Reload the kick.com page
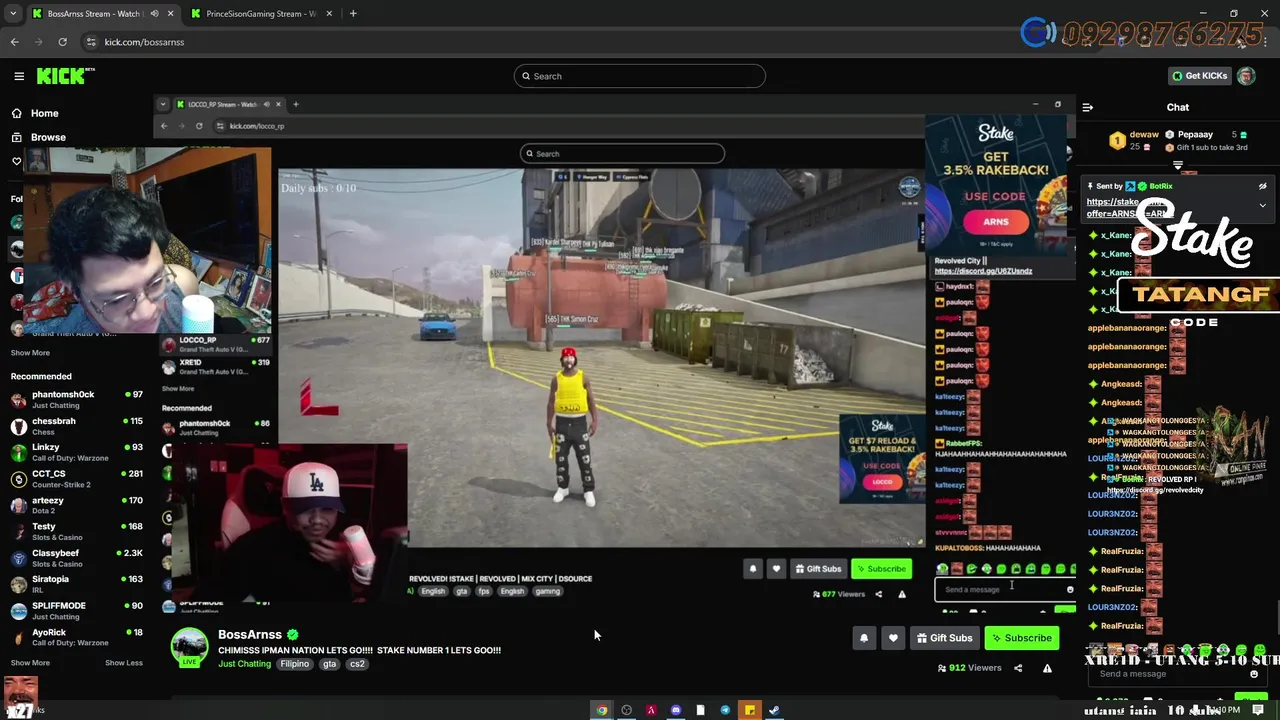The width and height of the screenshot is (1280, 720). coord(62,42)
